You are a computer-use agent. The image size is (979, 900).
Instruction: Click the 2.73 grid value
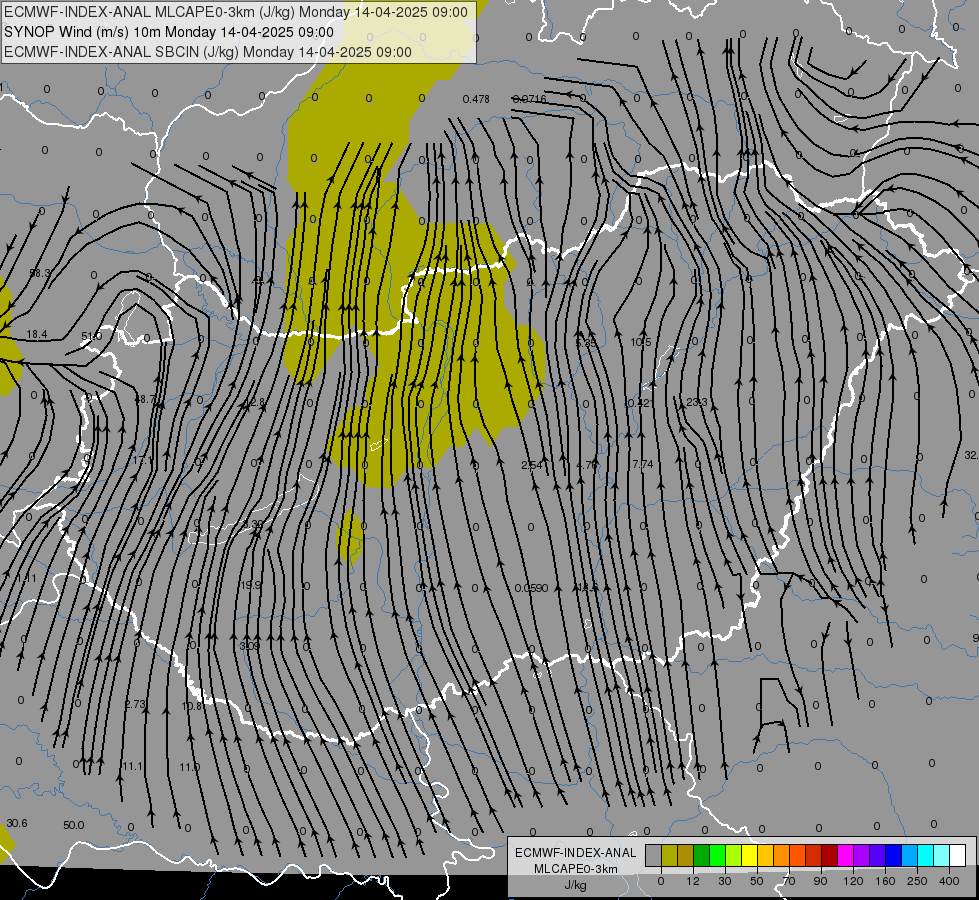(x=135, y=705)
